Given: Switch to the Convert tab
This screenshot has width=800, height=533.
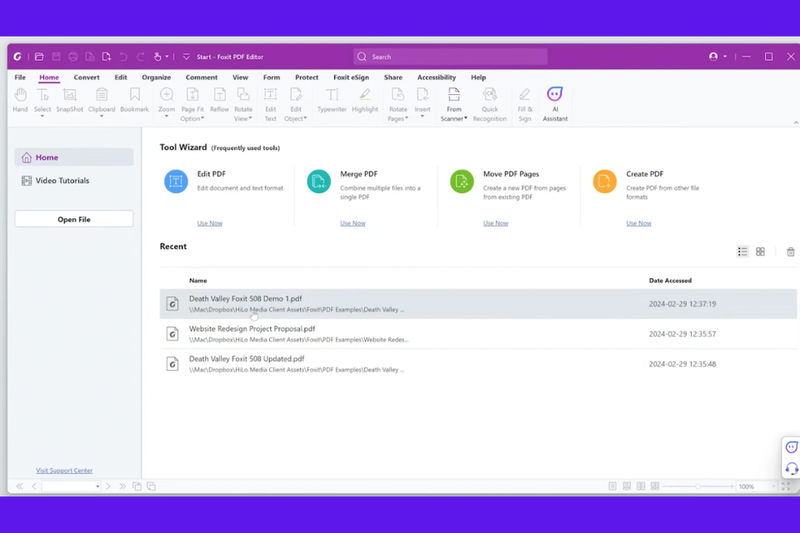Looking at the screenshot, I should [x=86, y=78].
